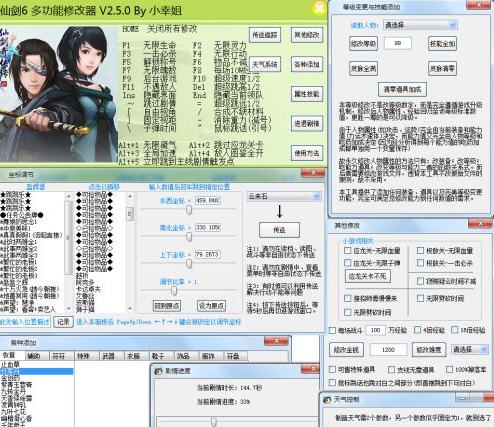Close the 坐标调节 window
This screenshot has height=427, width=494.
(x=313, y=173)
